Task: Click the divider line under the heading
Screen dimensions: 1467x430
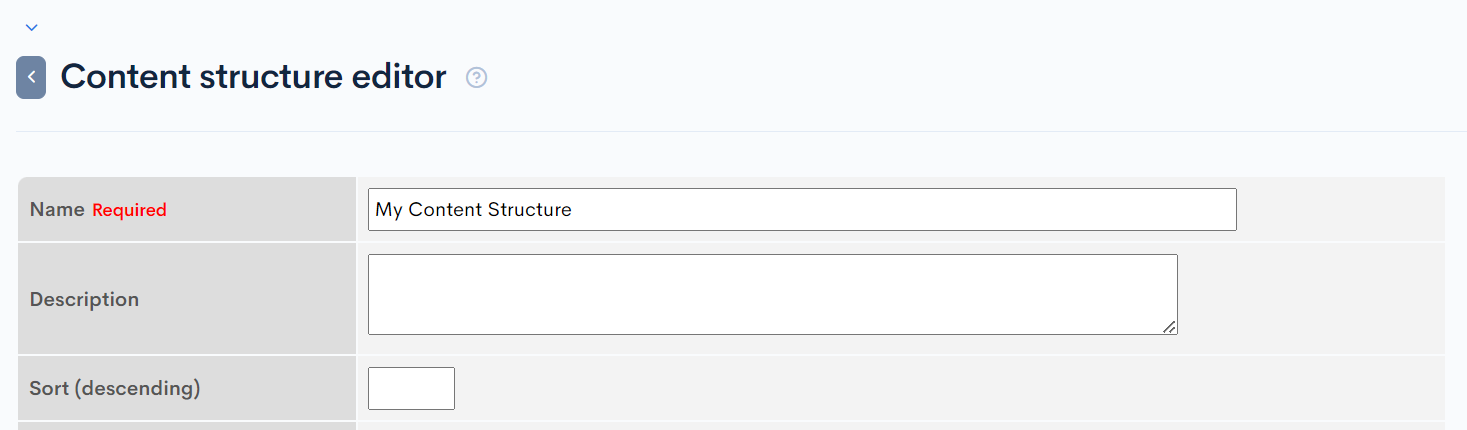Action: point(740,131)
